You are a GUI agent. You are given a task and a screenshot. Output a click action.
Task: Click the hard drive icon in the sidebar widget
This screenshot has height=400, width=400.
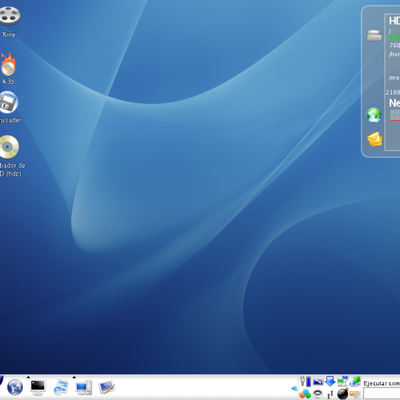click(x=374, y=35)
